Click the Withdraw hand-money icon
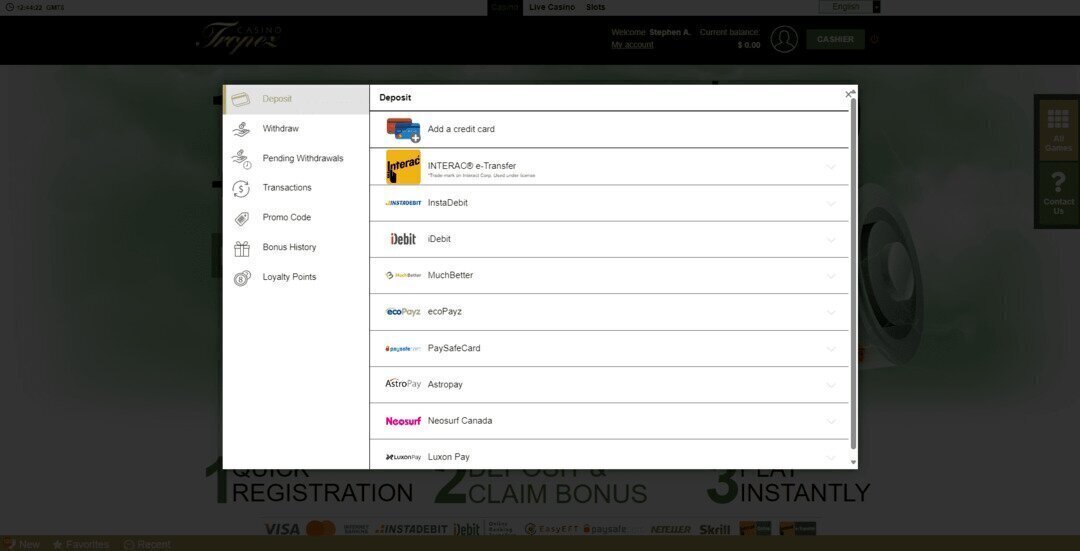Viewport: 1080px width, 551px height. coord(241,129)
